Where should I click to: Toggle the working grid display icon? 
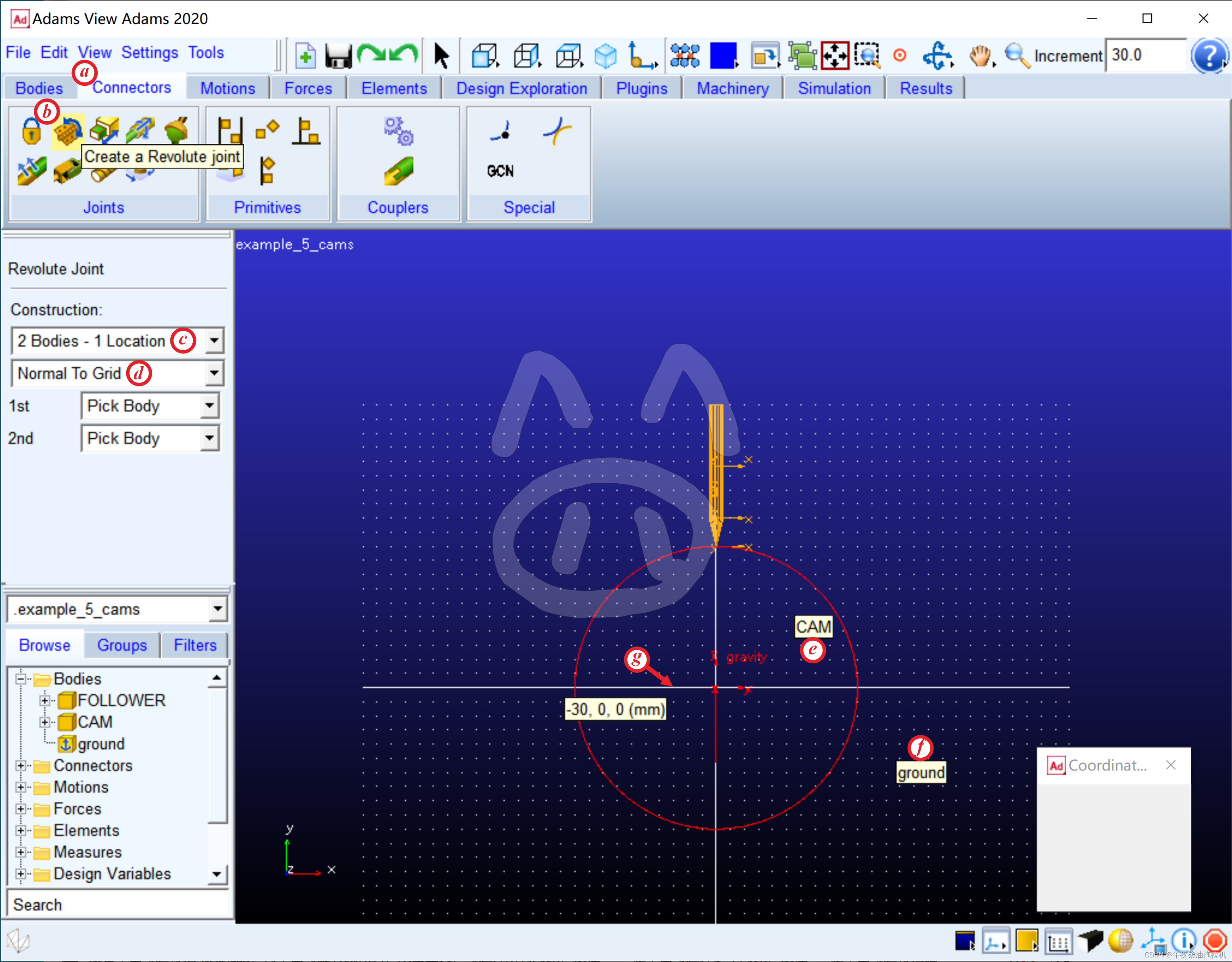point(1059,941)
